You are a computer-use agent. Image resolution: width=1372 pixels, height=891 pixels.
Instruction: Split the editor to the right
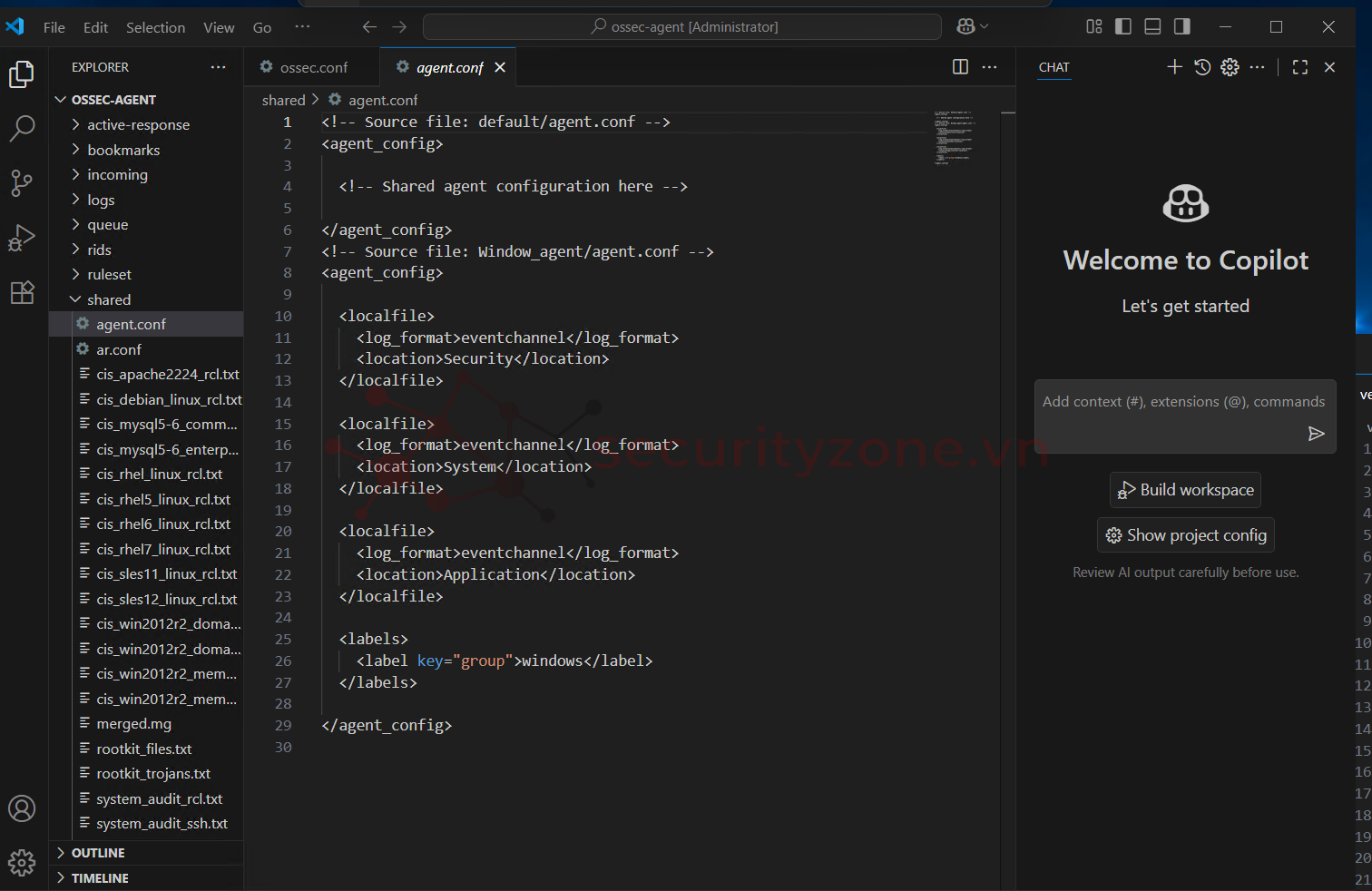click(960, 67)
